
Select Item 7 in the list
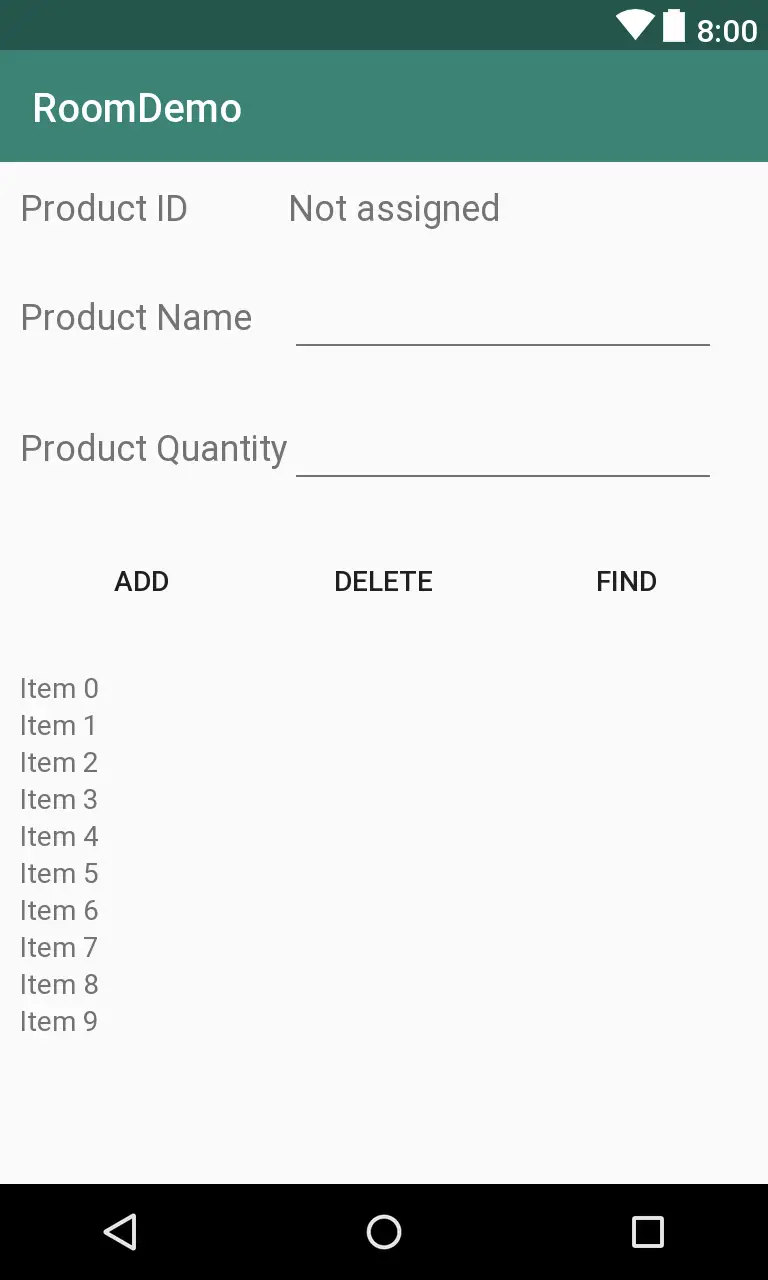(59, 948)
